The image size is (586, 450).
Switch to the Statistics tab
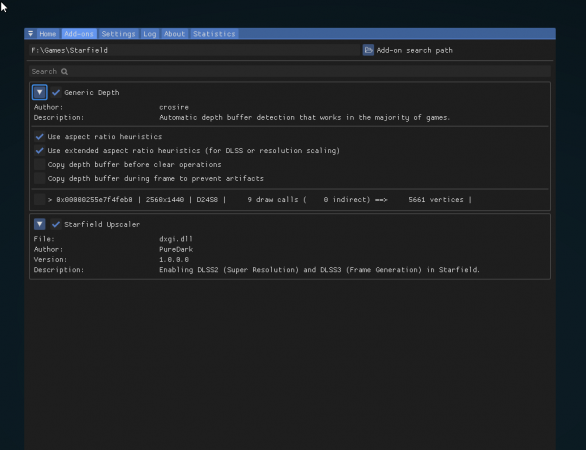[x=214, y=34]
